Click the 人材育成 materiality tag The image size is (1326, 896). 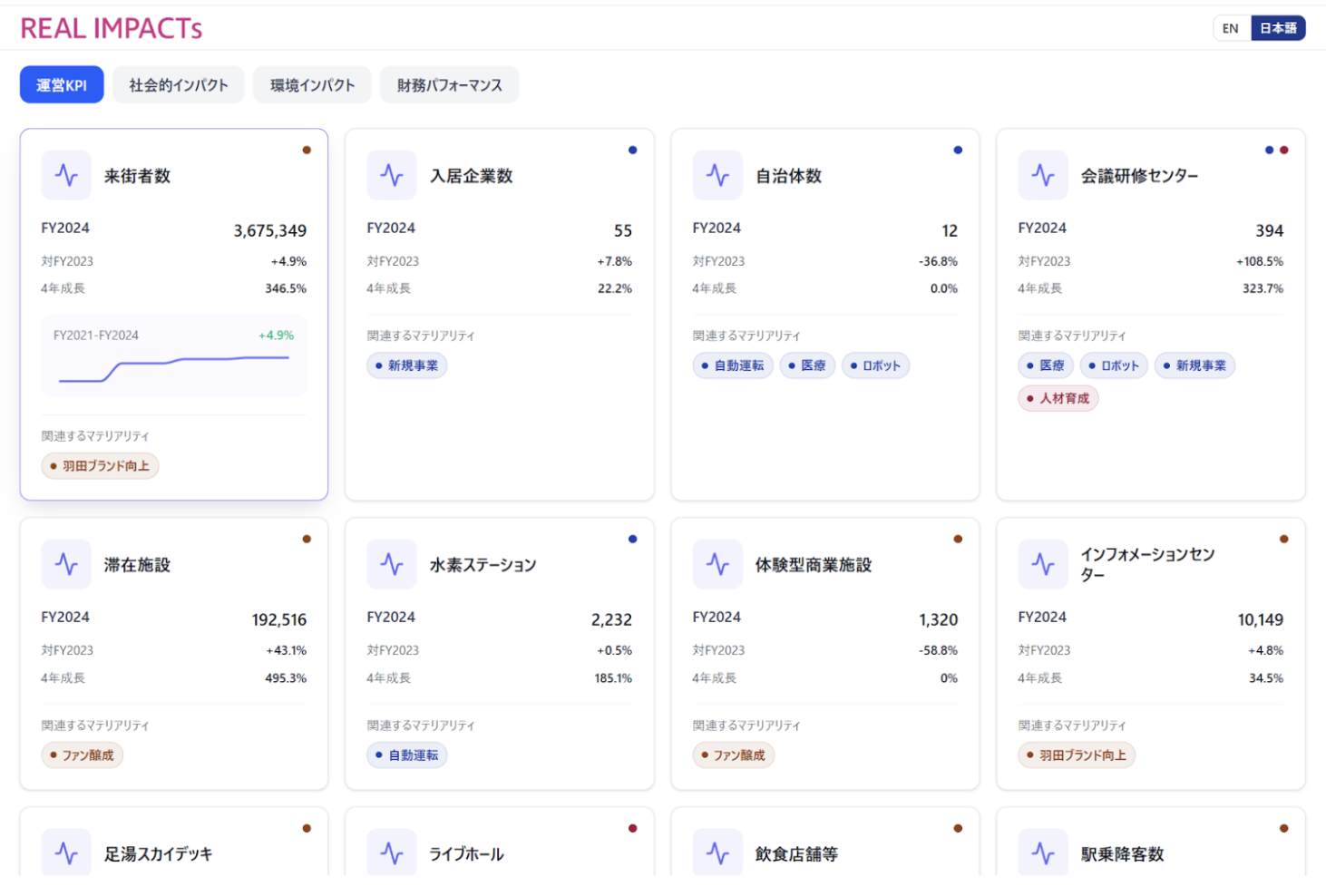pyautogui.click(x=1058, y=398)
